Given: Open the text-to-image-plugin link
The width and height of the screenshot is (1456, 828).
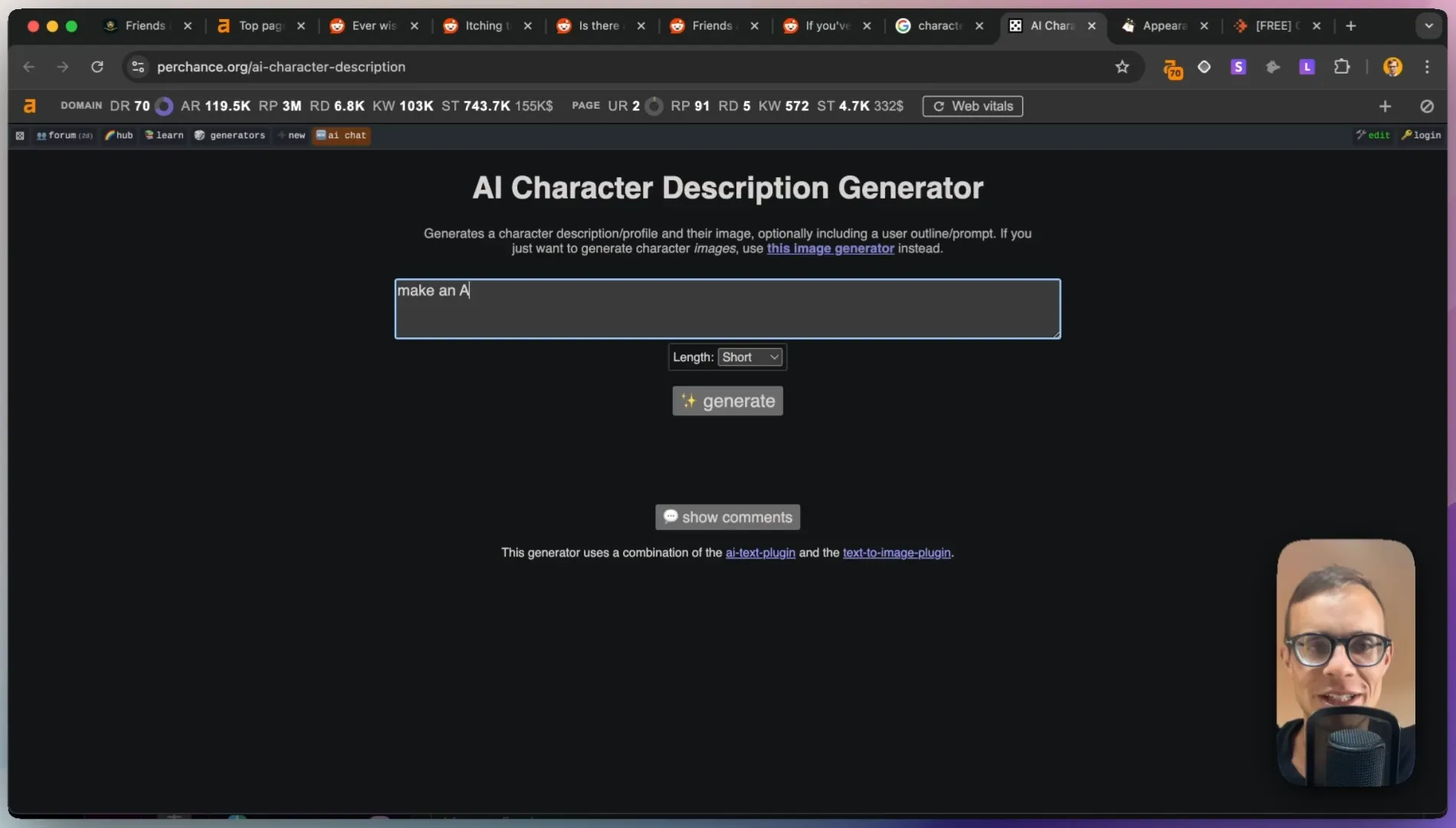Looking at the screenshot, I should [x=897, y=553].
